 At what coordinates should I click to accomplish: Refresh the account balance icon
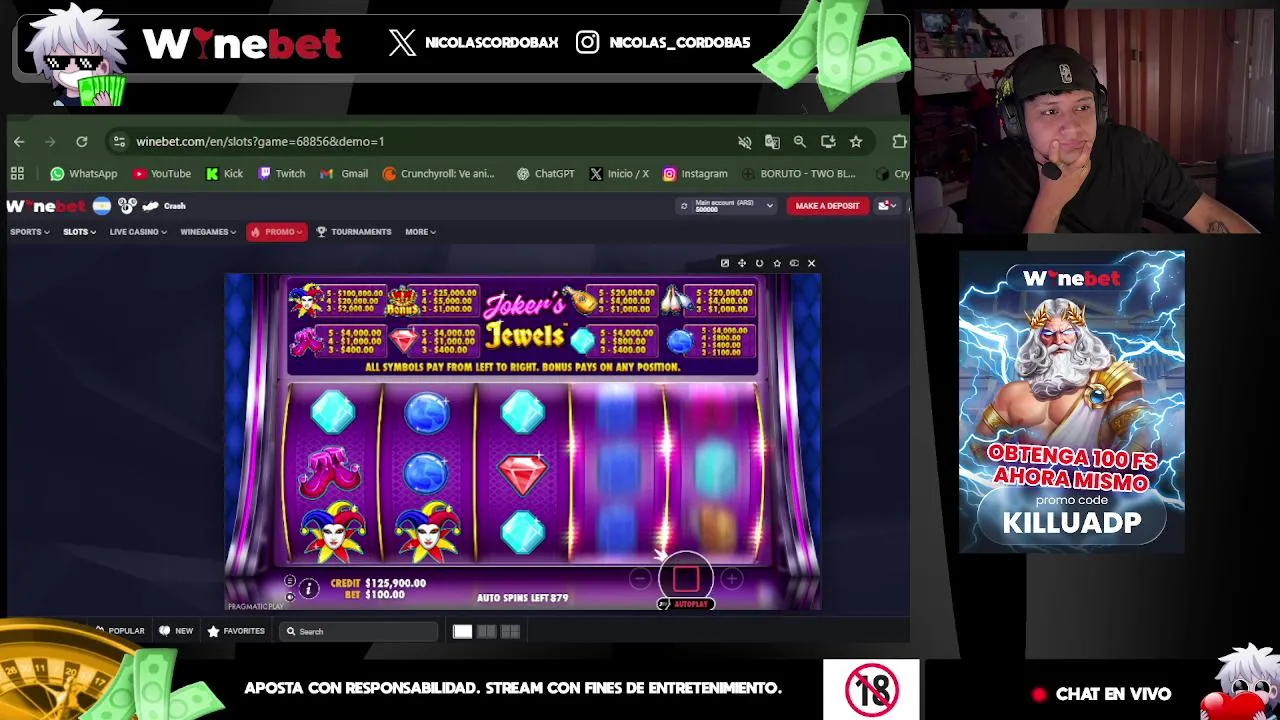click(x=684, y=206)
